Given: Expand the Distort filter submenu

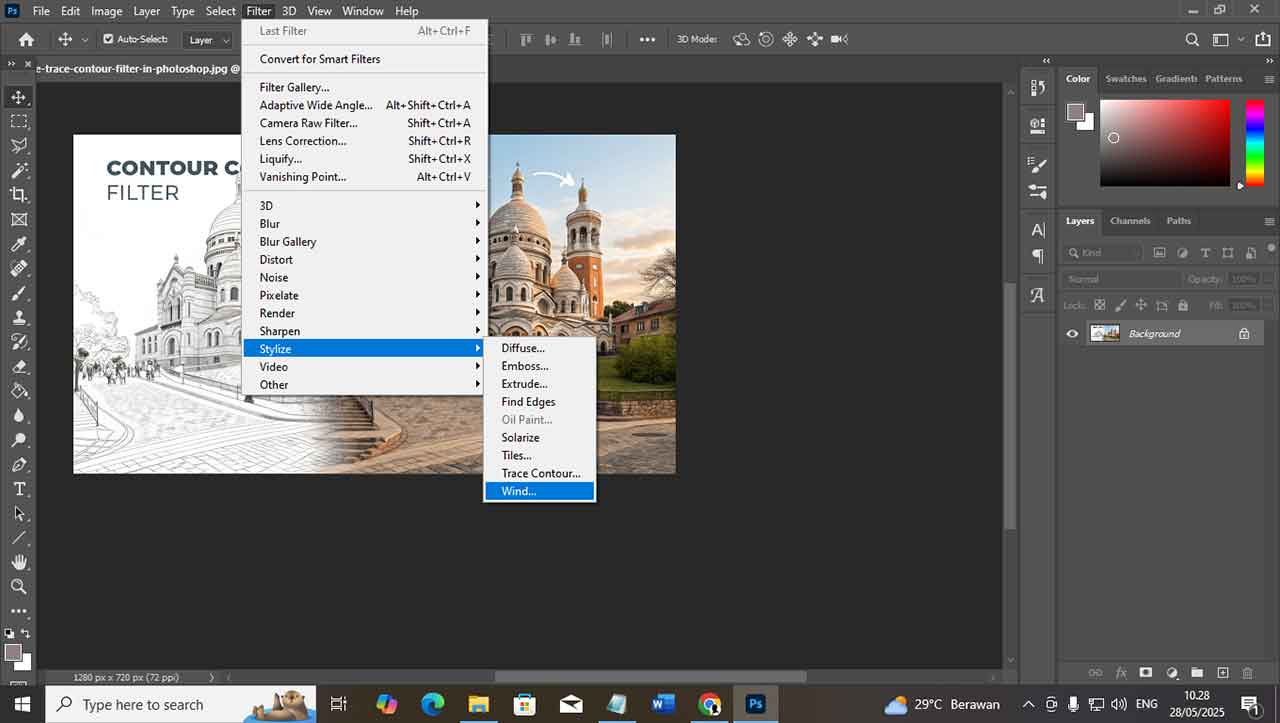Looking at the screenshot, I should (364, 260).
